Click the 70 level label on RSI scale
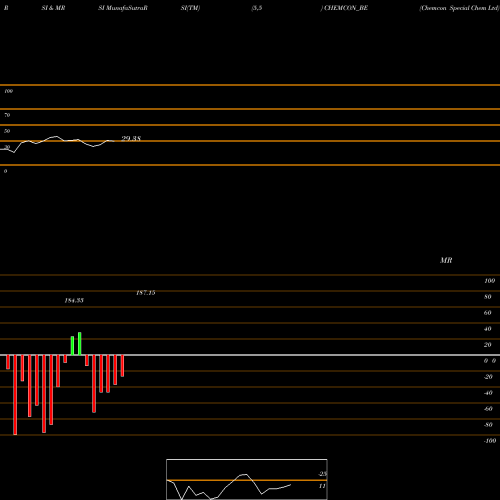 click(7, 115)
